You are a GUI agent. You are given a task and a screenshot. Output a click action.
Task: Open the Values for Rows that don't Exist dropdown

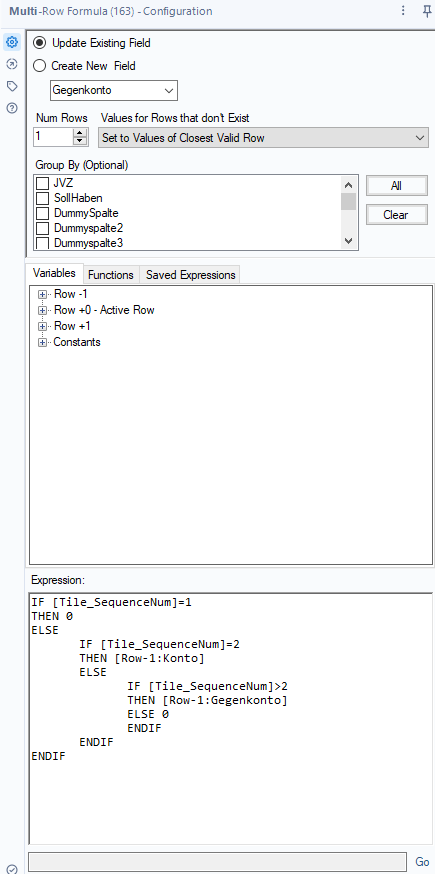tap(264, 138)
